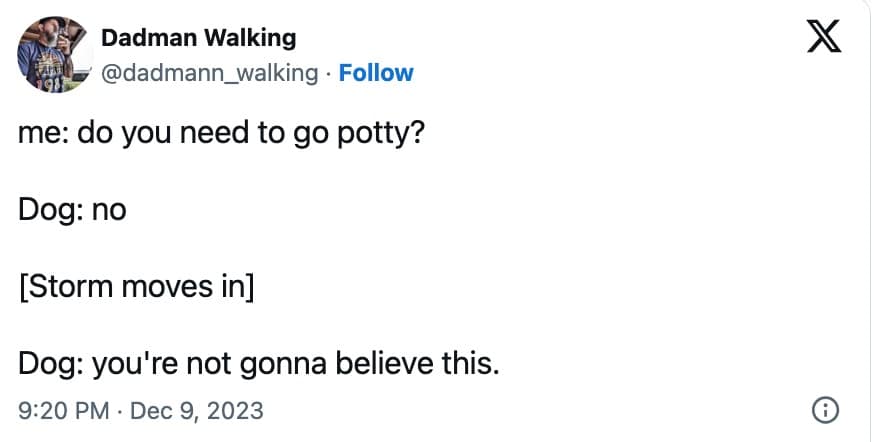Click the line "me: do you need to go potty?"

(221, 133)
